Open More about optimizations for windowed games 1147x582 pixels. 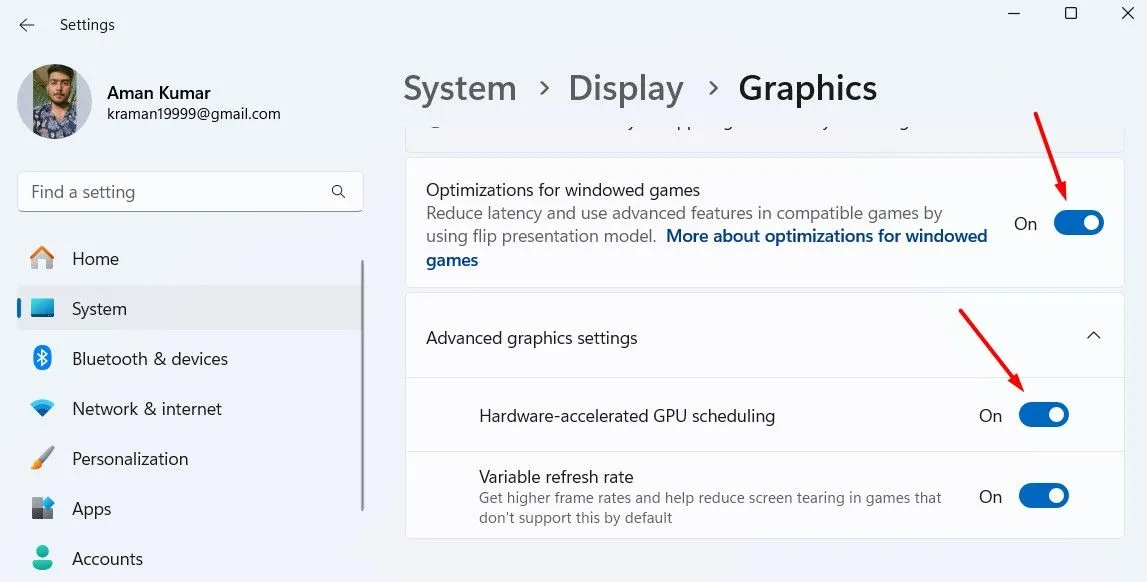pos(826,236)
